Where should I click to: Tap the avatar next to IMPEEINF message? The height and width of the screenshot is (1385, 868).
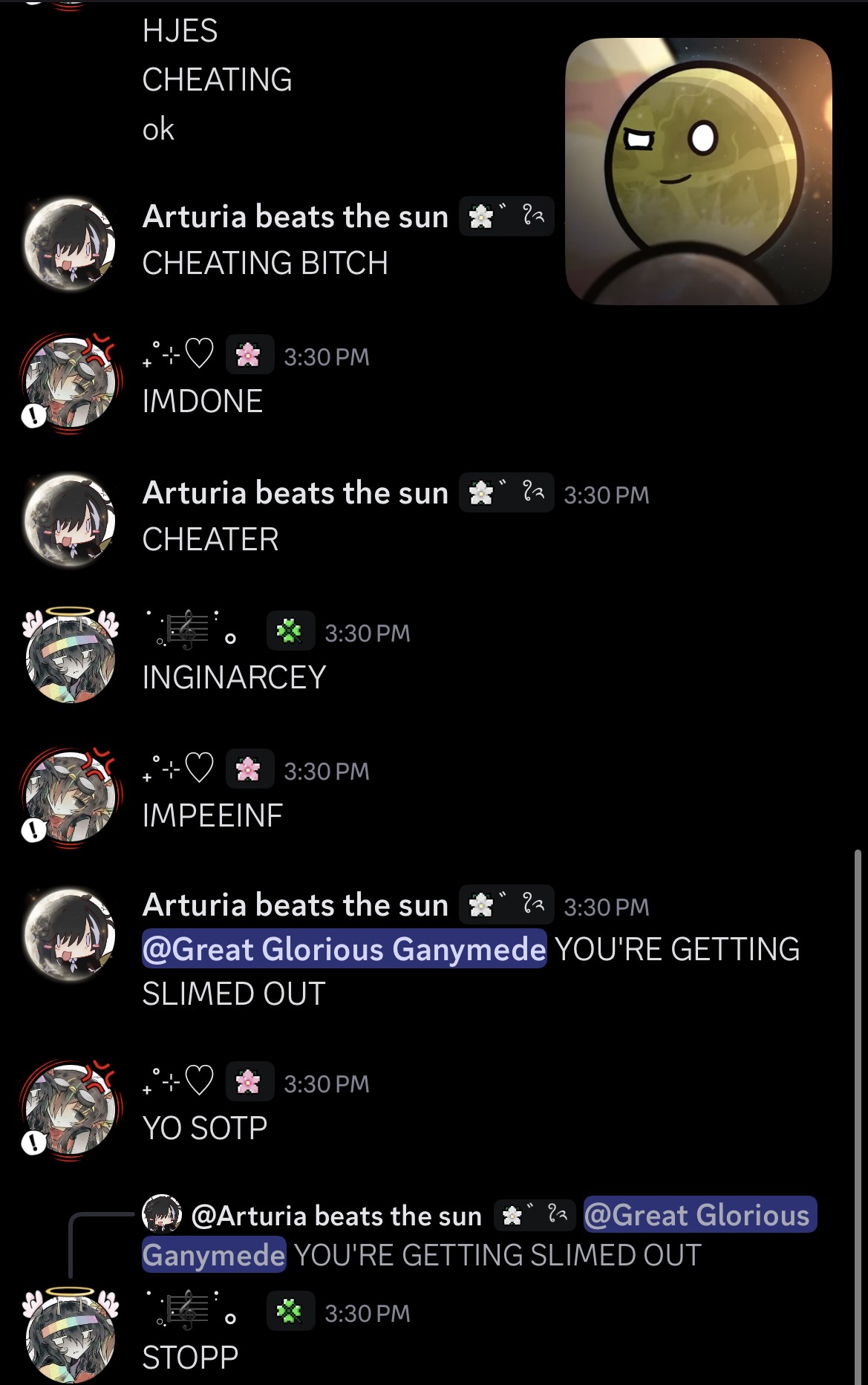71,795
